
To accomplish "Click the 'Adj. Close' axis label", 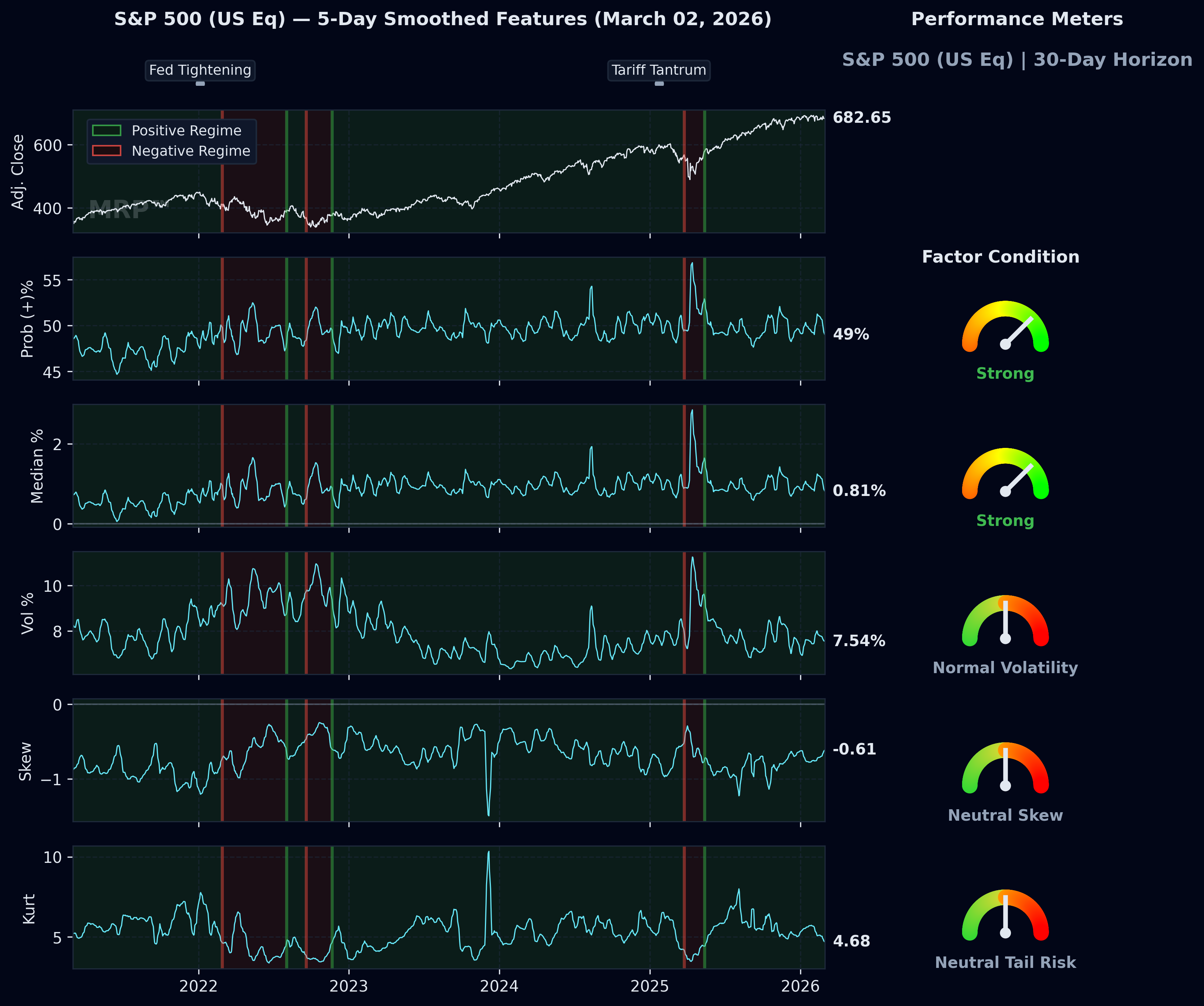I will tap(18, 172).
